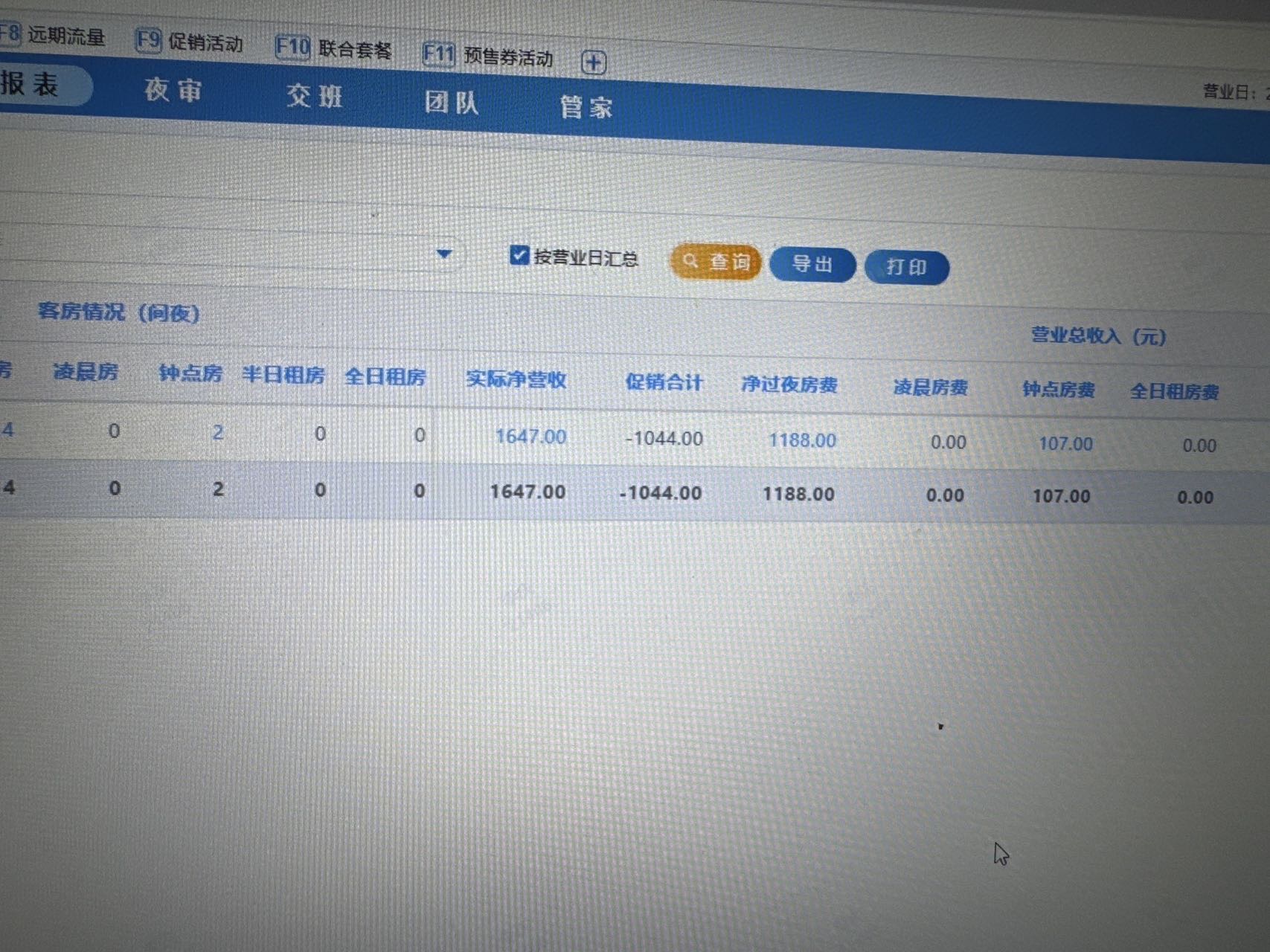The width and height of the screenshot is (1270, 952).
Task: Open the 1188.00 净过夜房费 link
Action: pyautogui.click(x=802, y=440)
